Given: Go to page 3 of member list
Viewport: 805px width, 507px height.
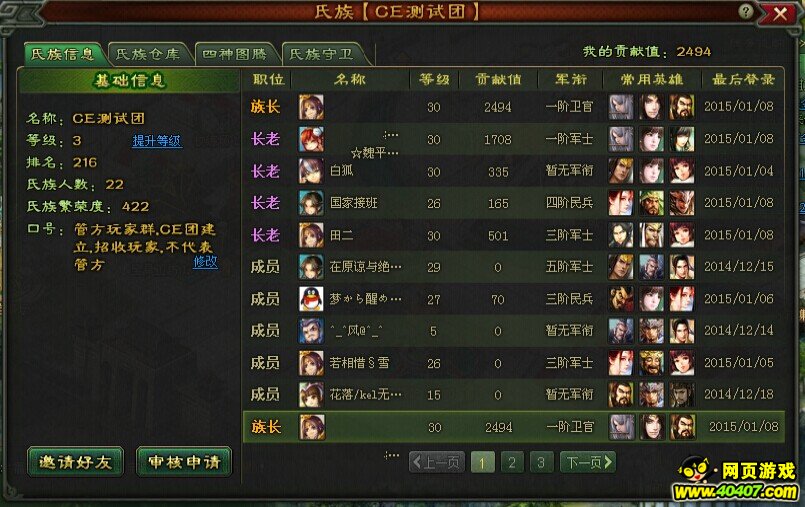Looking at the screenshot, I should [x=541, y=462].
